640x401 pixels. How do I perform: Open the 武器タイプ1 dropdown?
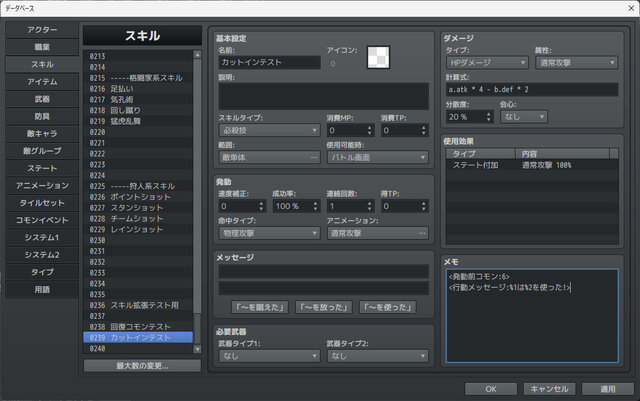coord(269,356)
